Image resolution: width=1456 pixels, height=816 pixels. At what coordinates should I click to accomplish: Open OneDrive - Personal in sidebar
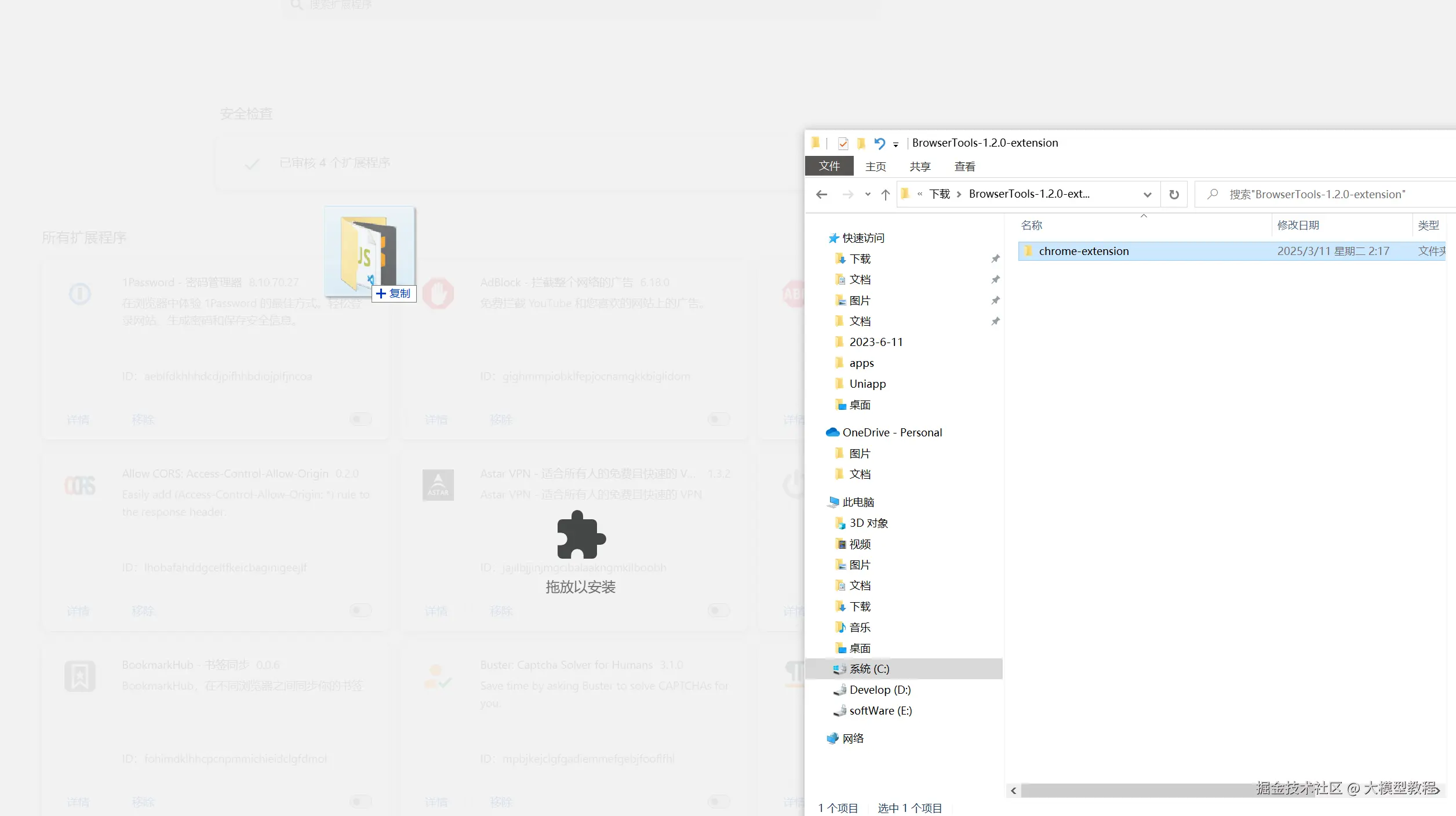[892, 432]
